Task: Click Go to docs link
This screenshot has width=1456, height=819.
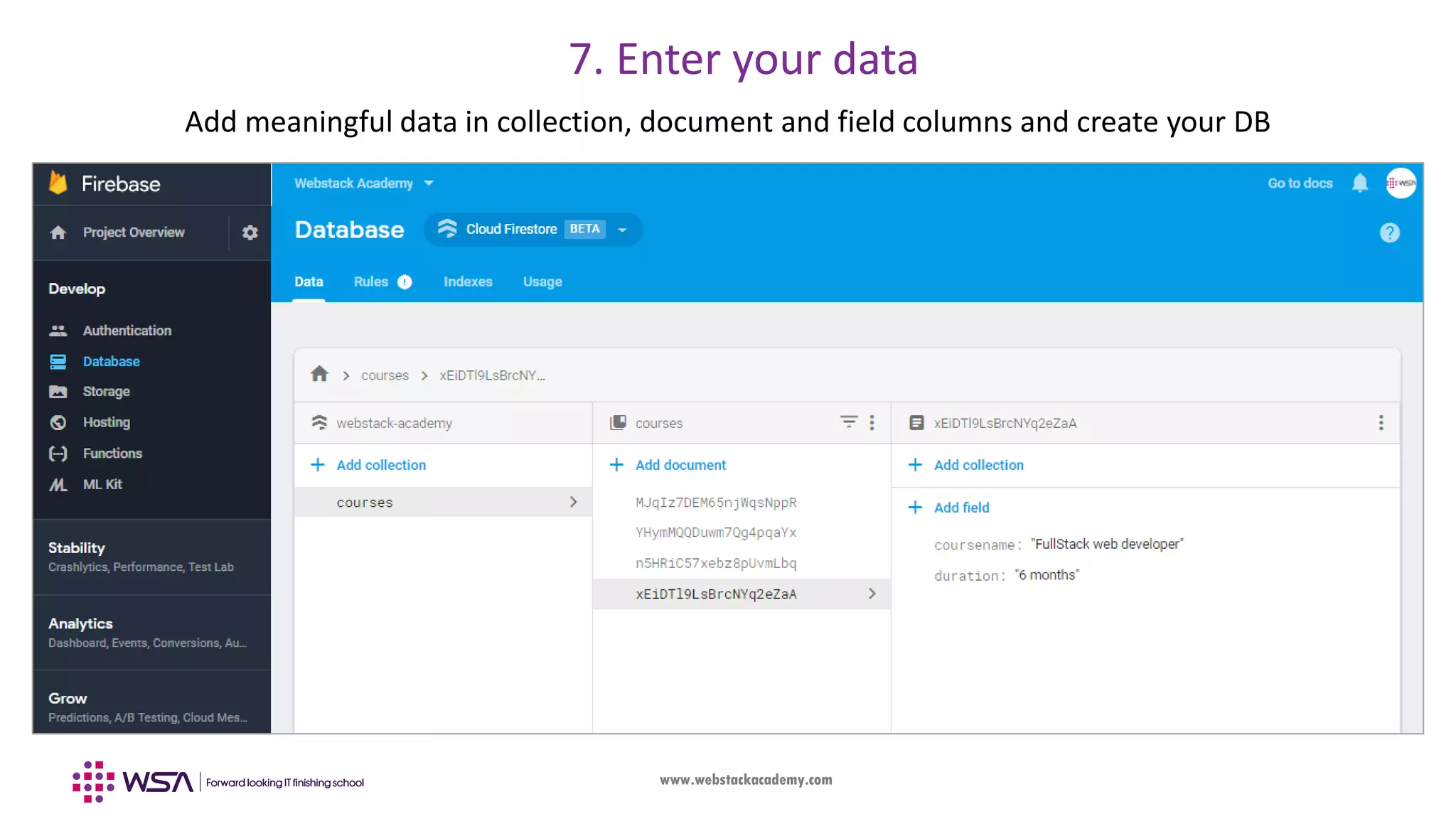Action: pos(1300,183)
